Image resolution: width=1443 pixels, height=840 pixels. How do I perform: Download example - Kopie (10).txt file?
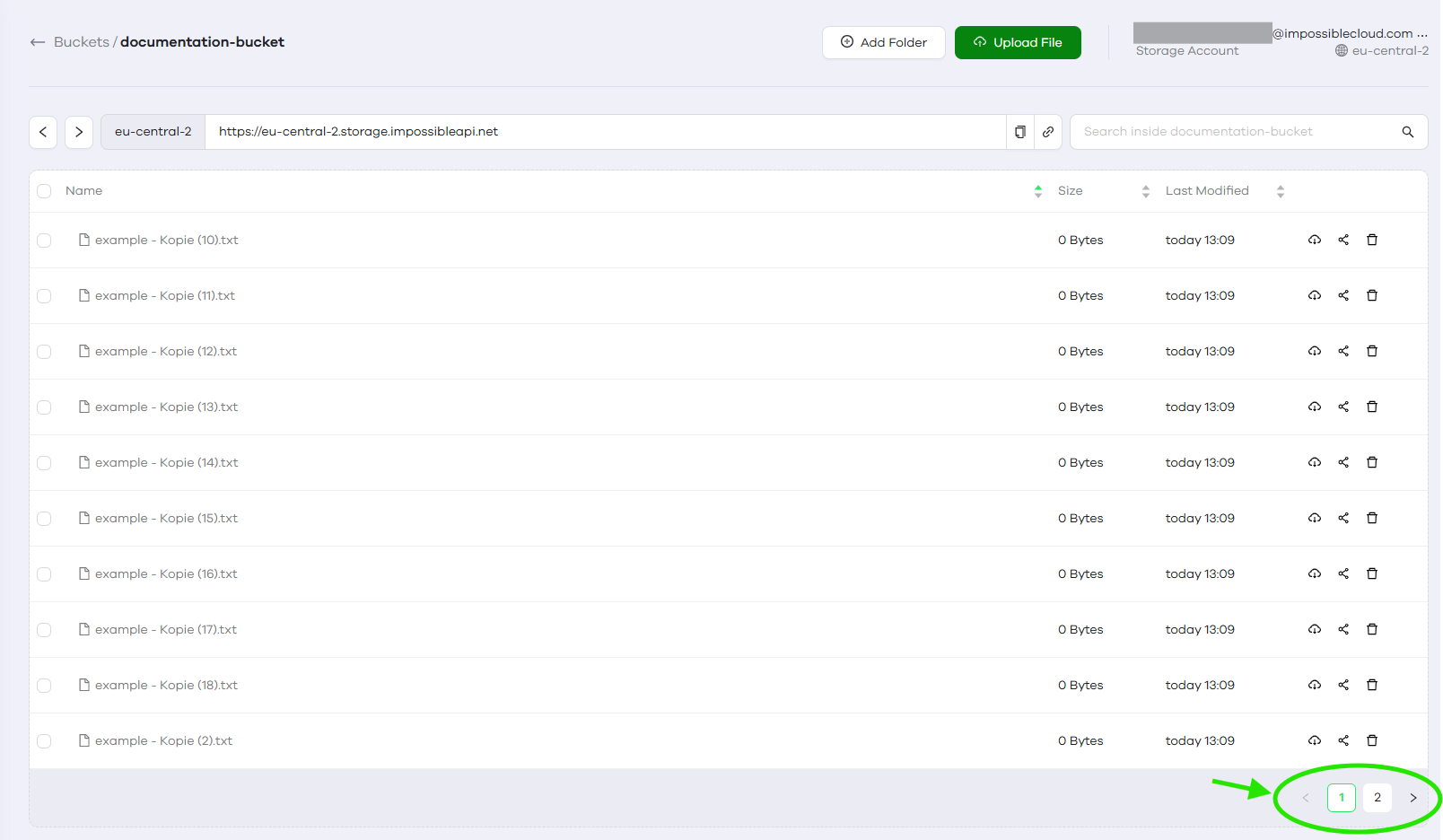pos(1314,240)
